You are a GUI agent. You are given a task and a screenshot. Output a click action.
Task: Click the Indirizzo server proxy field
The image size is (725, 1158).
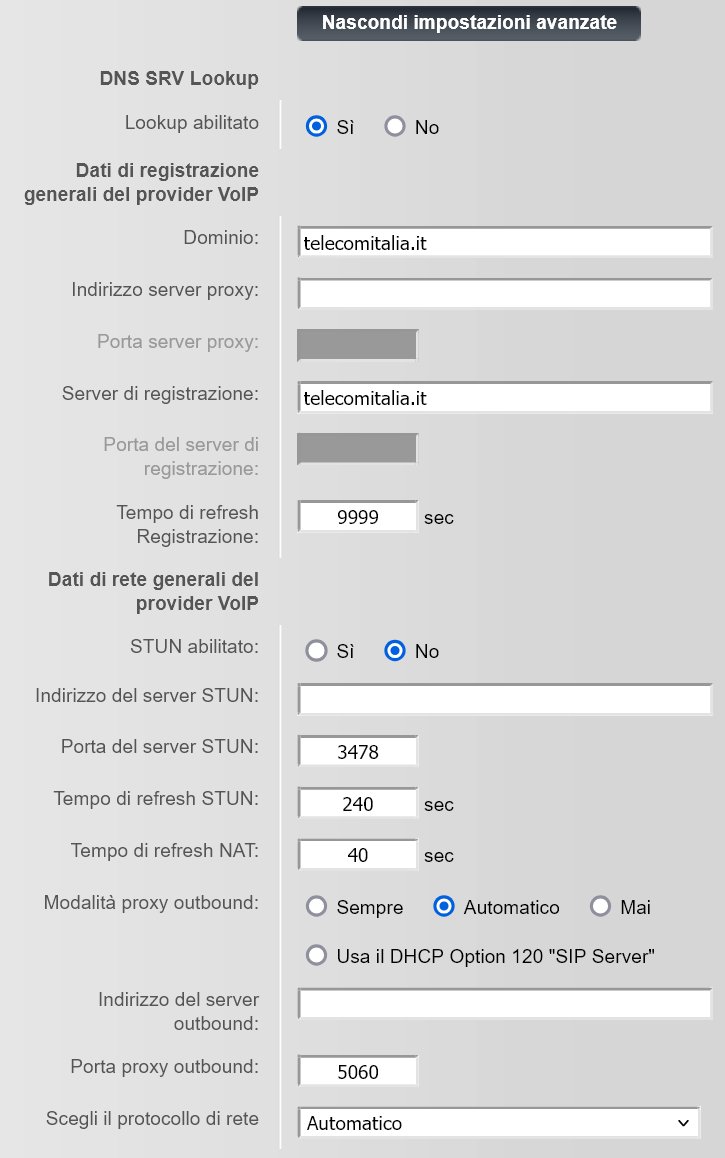coord(505,293)
